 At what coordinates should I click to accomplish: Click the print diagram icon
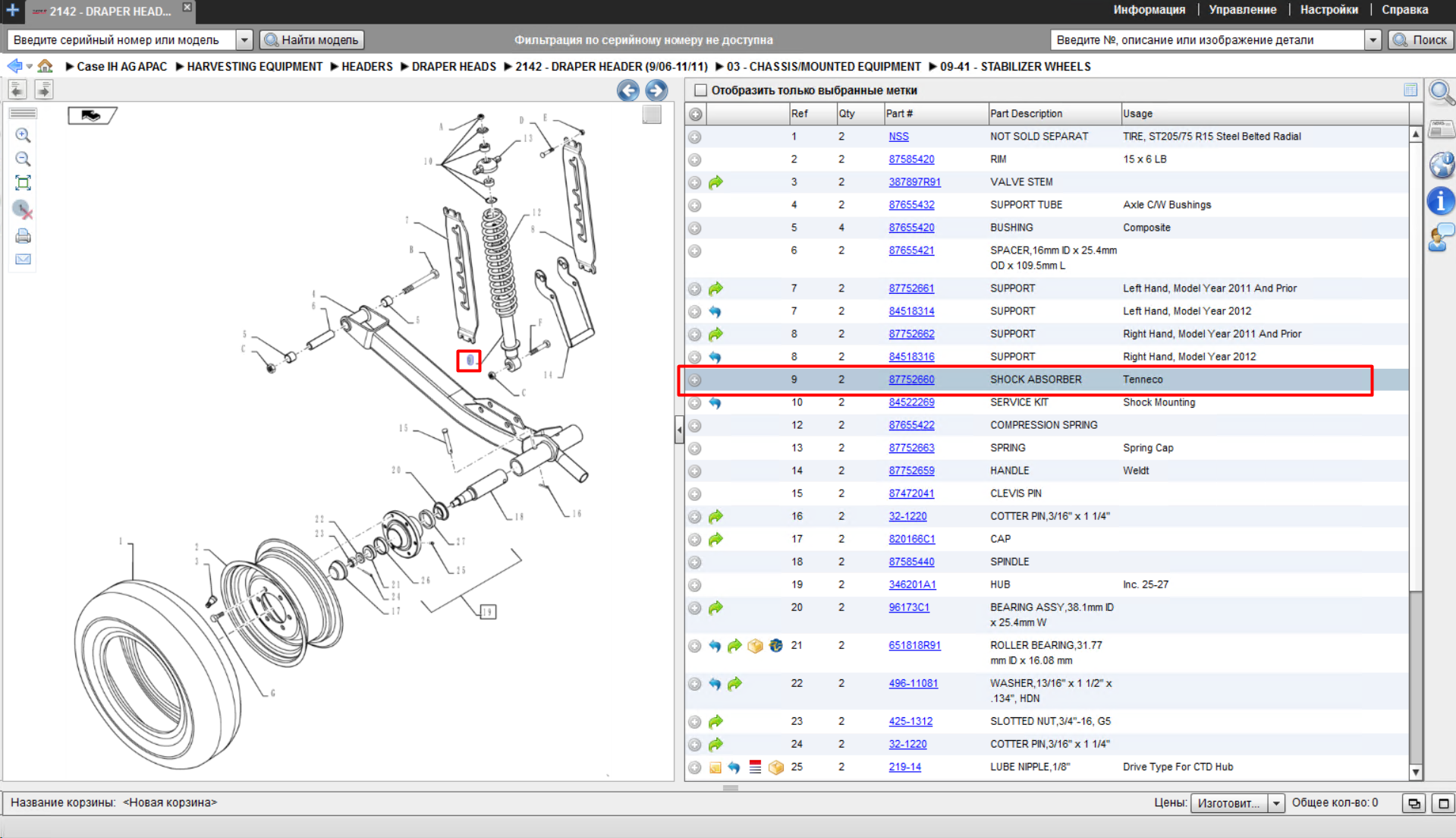[x=23, y=236]
